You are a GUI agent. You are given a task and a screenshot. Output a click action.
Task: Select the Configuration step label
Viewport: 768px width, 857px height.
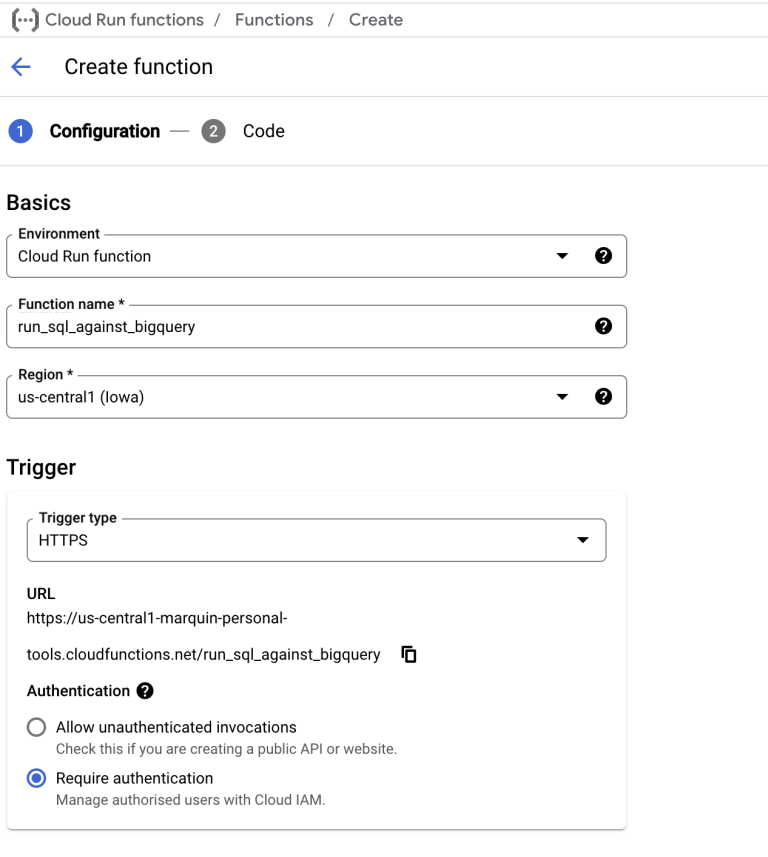104,131
